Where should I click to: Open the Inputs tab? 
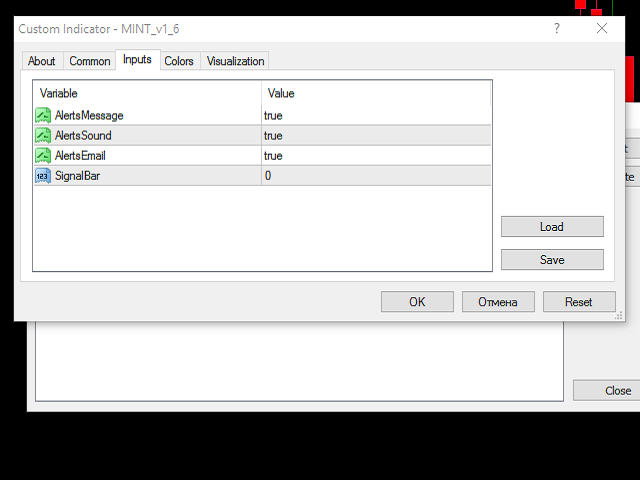point(138,60)
